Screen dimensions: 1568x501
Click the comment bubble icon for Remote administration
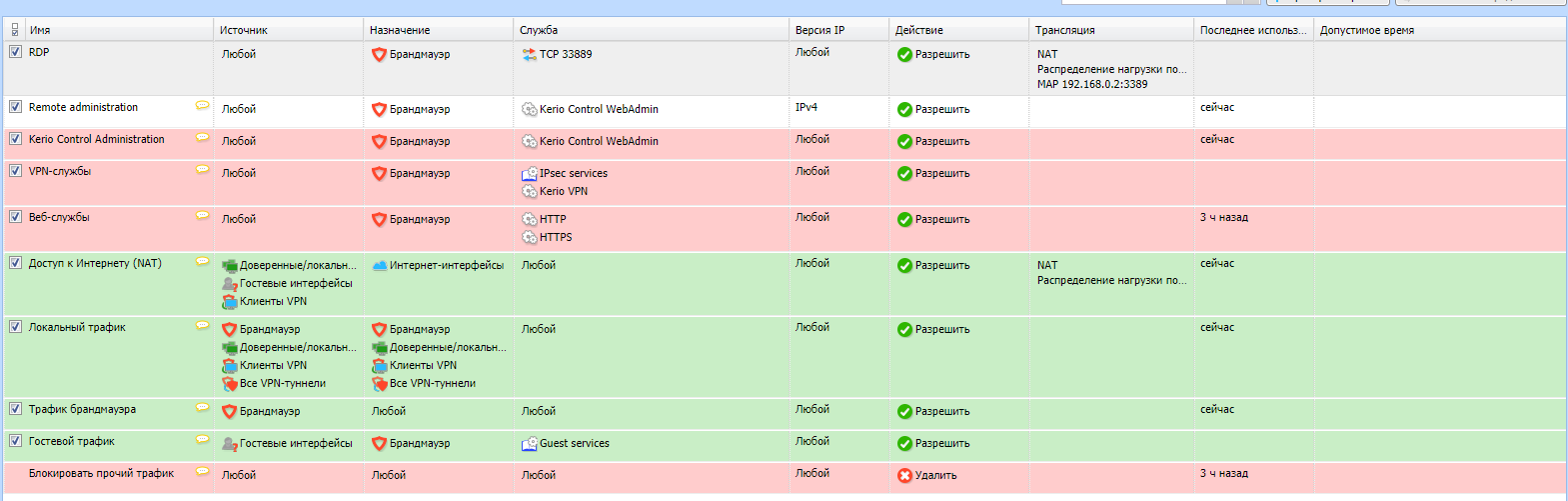202,106
